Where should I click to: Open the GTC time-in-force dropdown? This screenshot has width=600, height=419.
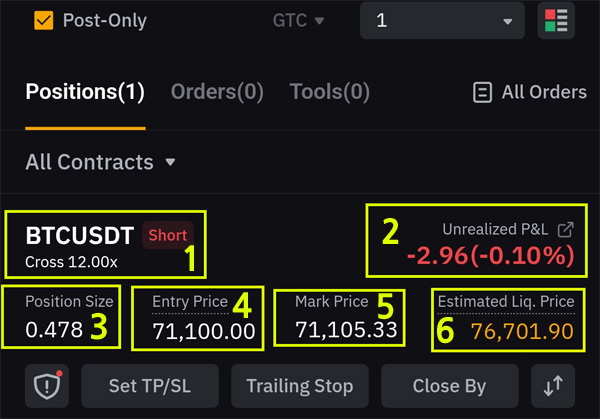(298, 20)
